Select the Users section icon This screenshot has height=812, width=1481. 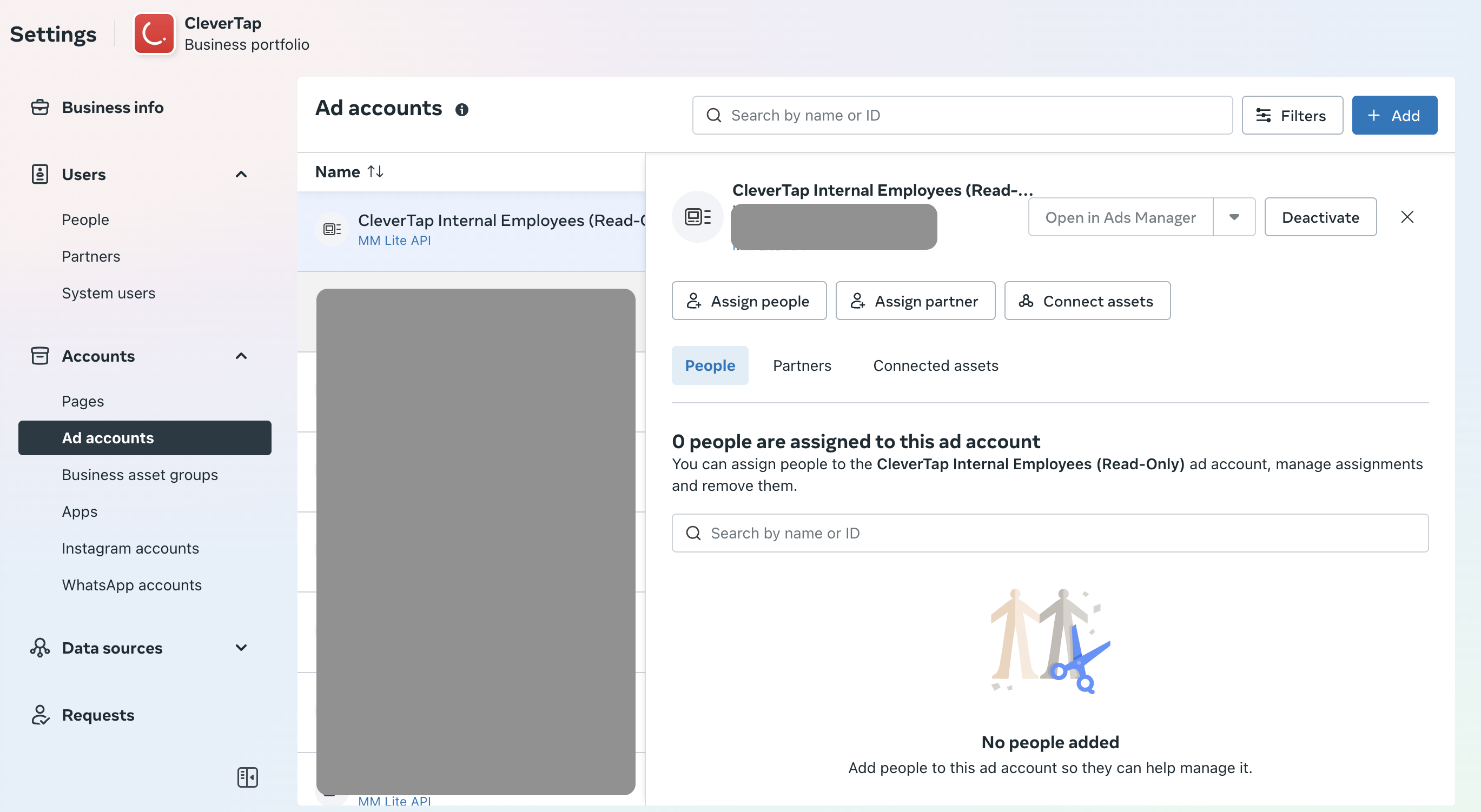(39, 174)
